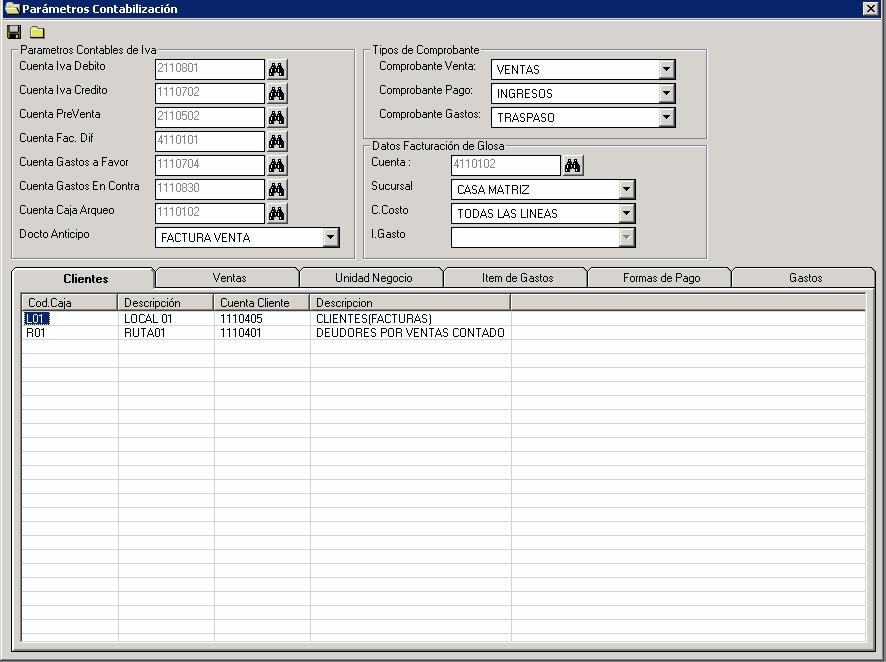Image resolution: width=886 pixels, height=662 pixels.
Task: Click binoculars next to Glosa Cuenta field
Action: click(x=573, y=166)
